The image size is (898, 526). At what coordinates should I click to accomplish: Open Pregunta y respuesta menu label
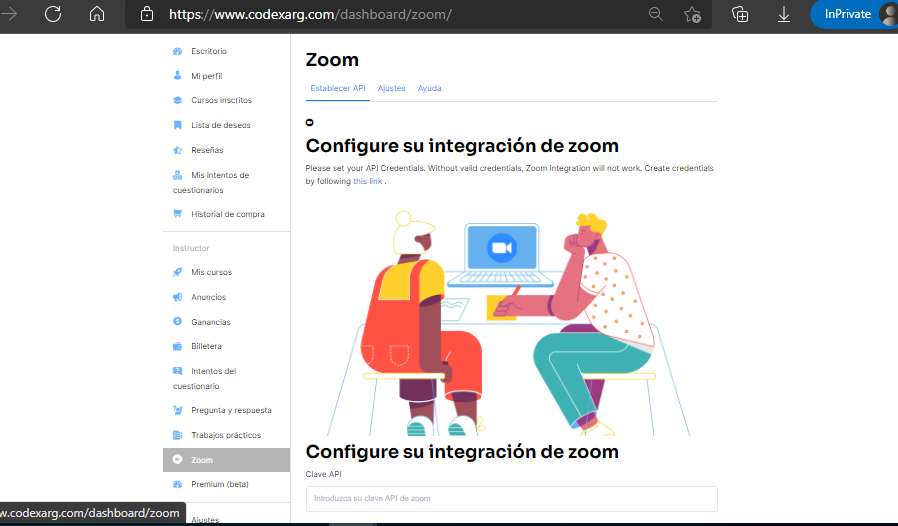[231, 410]
